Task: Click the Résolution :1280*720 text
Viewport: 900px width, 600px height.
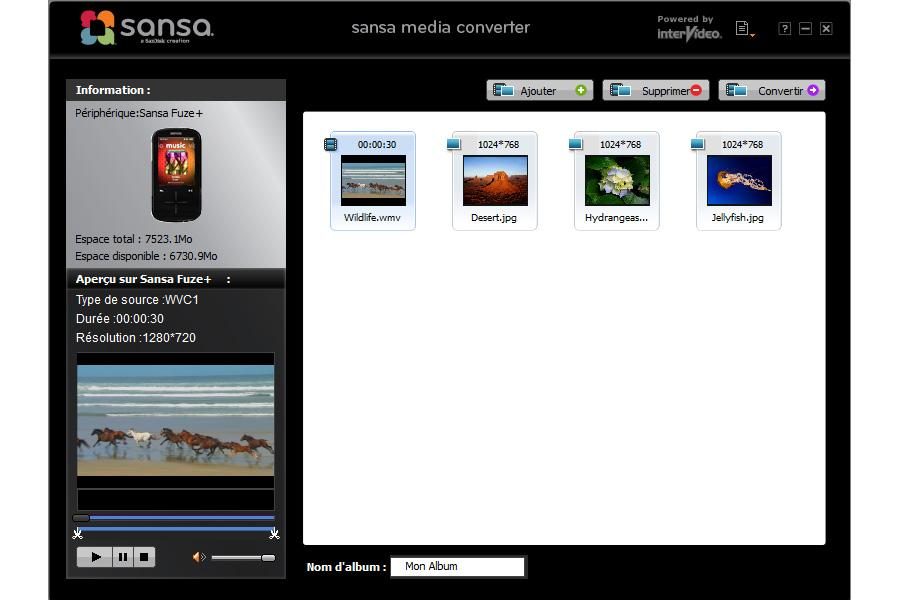Action: point(135,338)
